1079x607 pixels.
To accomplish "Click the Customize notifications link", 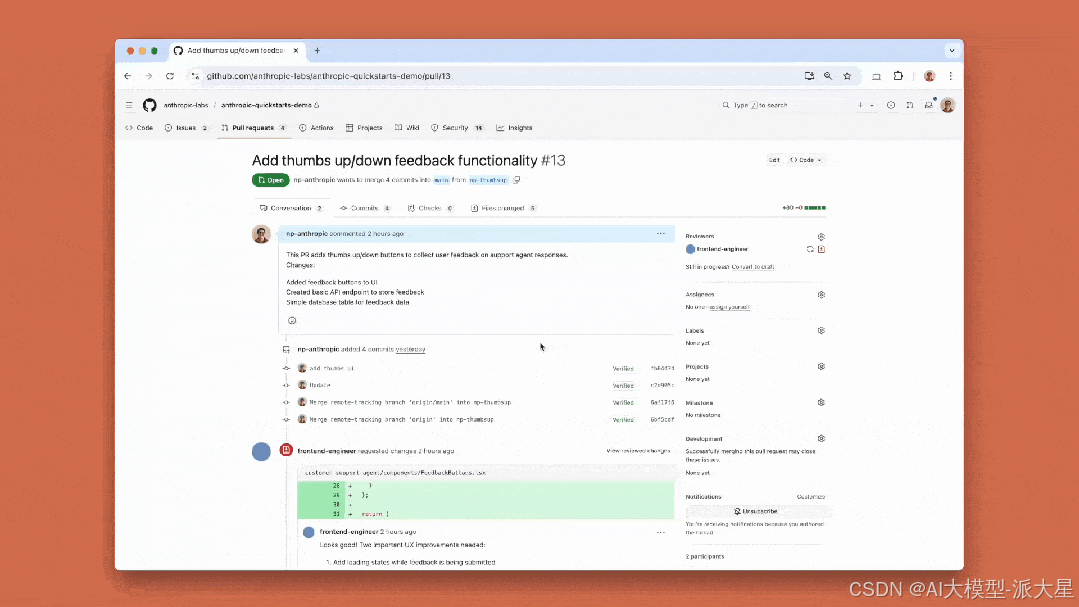I will coord(811,497).
